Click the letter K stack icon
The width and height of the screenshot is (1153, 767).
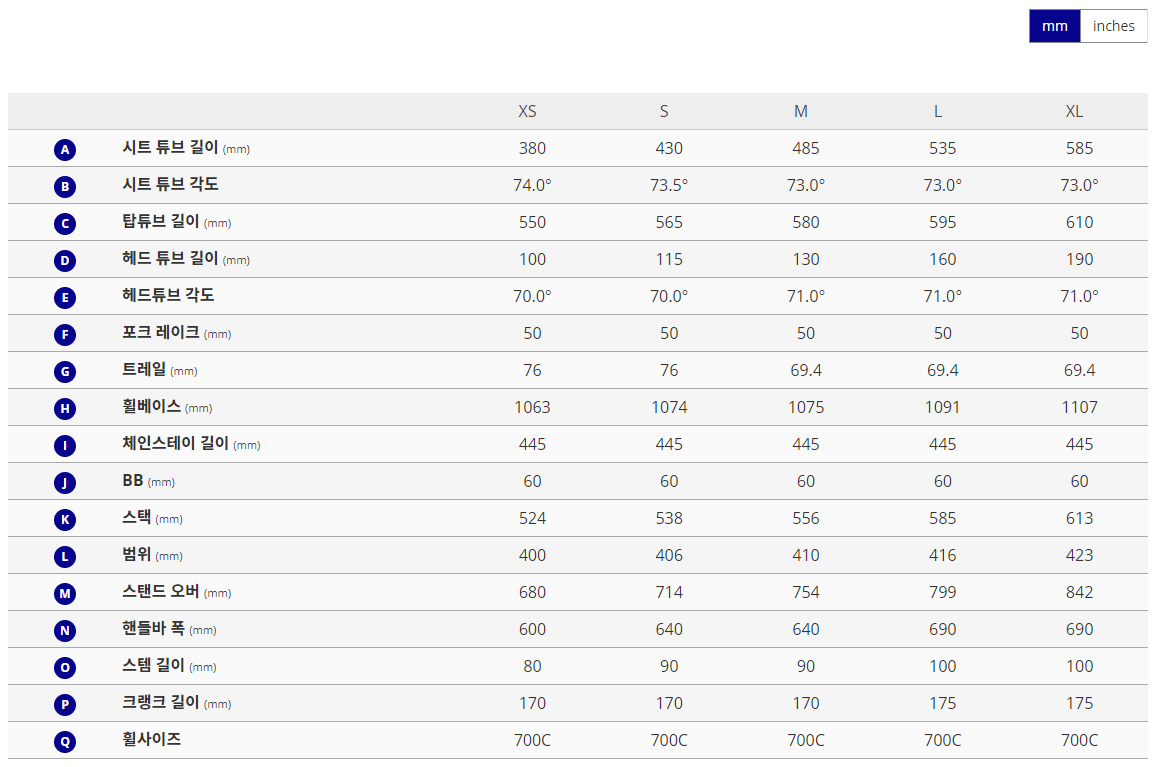coord(65,520)
